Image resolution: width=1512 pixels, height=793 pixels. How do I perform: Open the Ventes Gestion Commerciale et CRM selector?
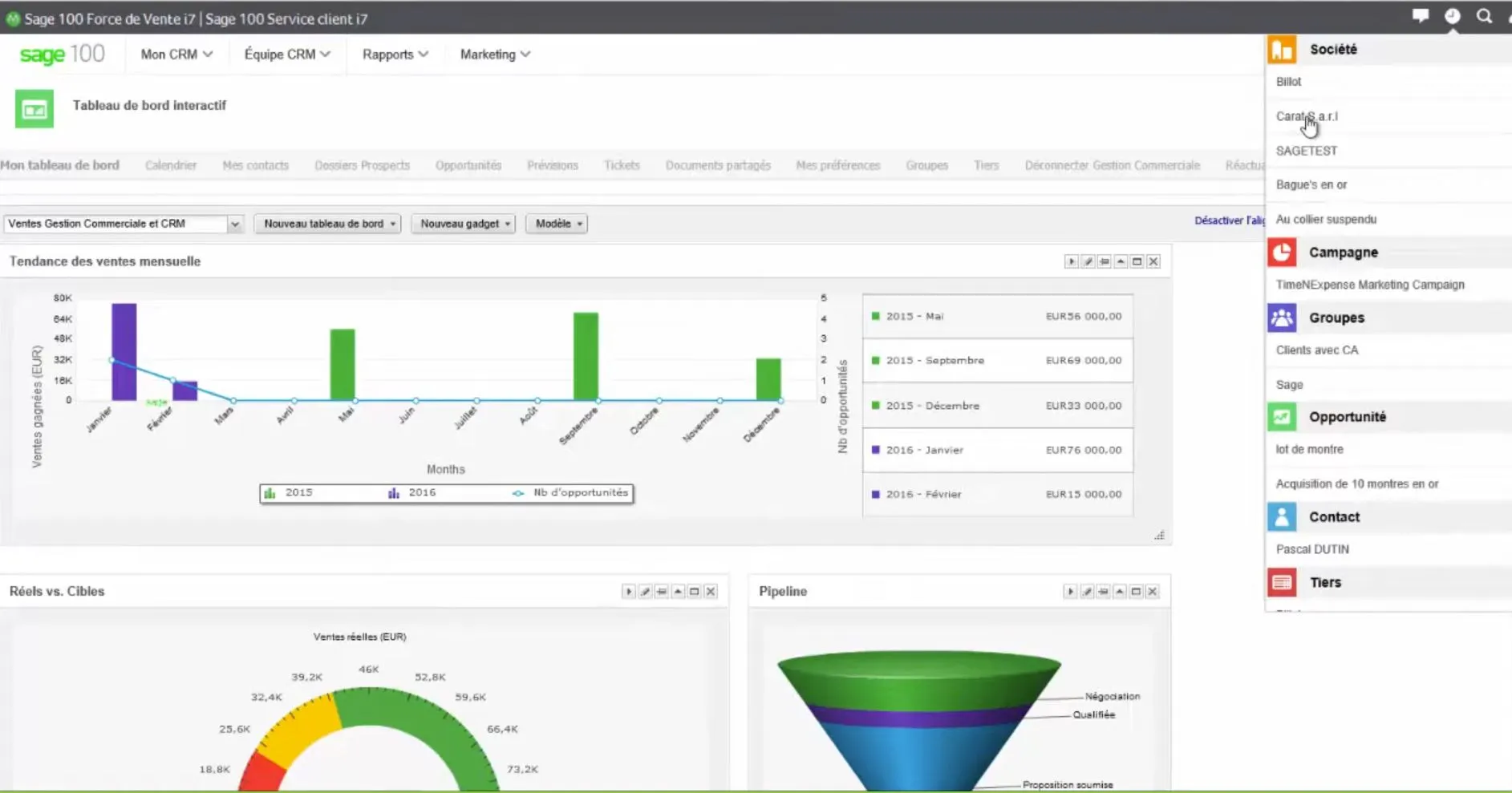[123, 224]
